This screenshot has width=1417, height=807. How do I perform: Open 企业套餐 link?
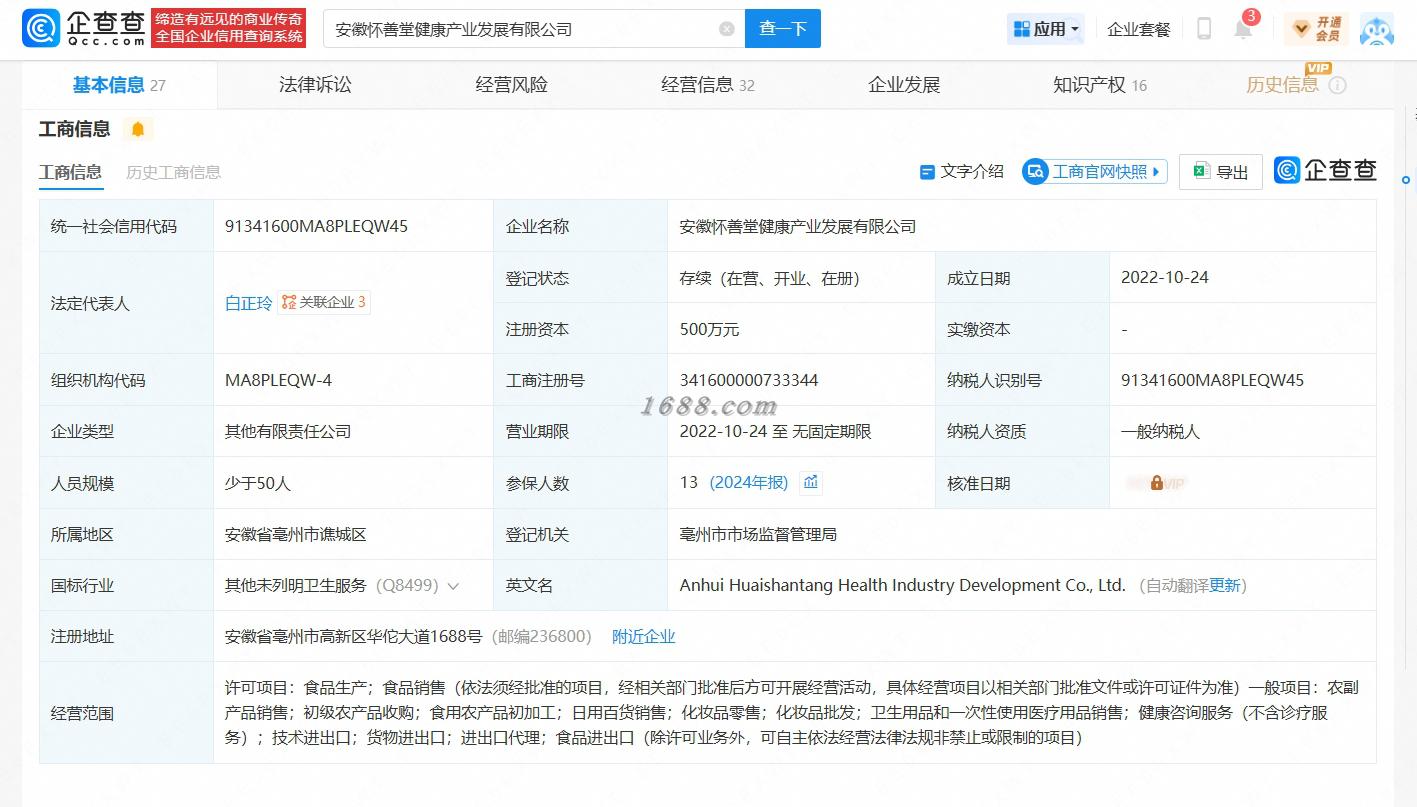coord(1139,29)
